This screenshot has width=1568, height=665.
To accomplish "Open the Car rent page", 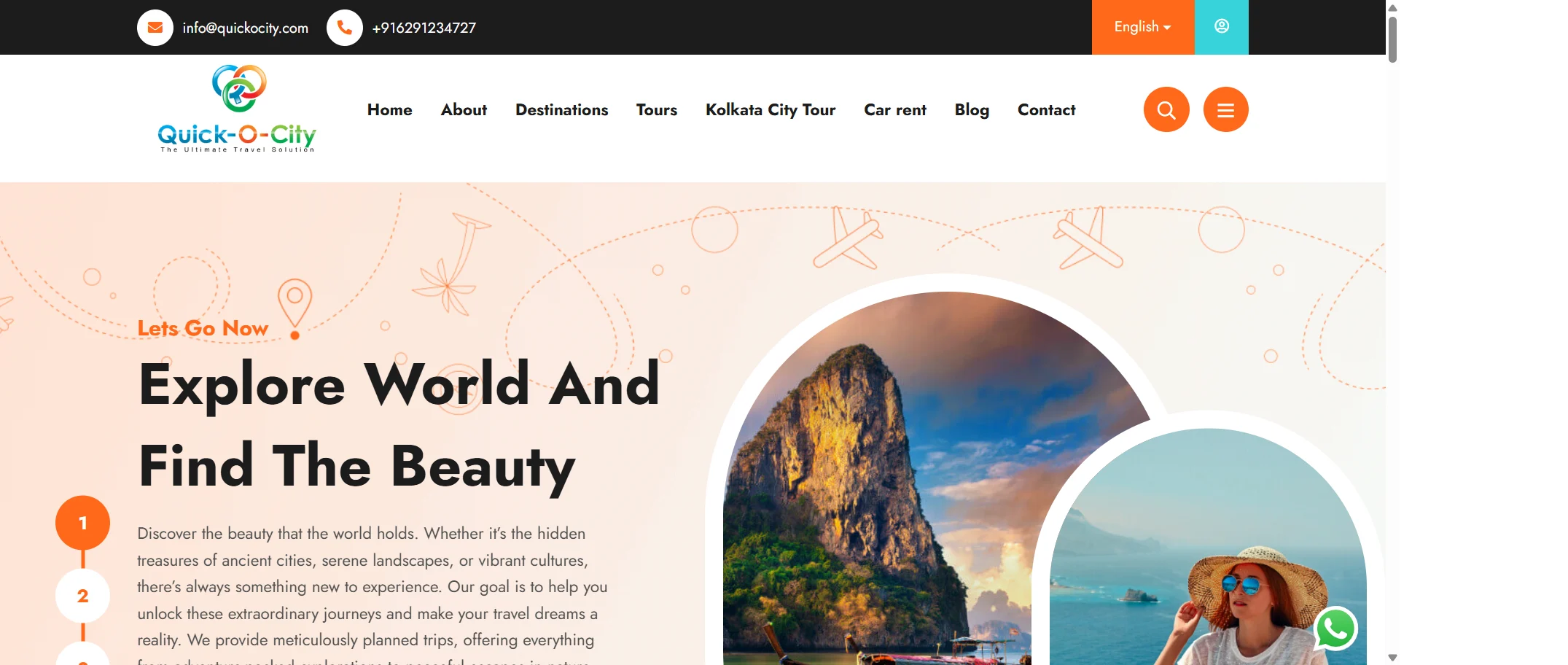I will 895,109.
